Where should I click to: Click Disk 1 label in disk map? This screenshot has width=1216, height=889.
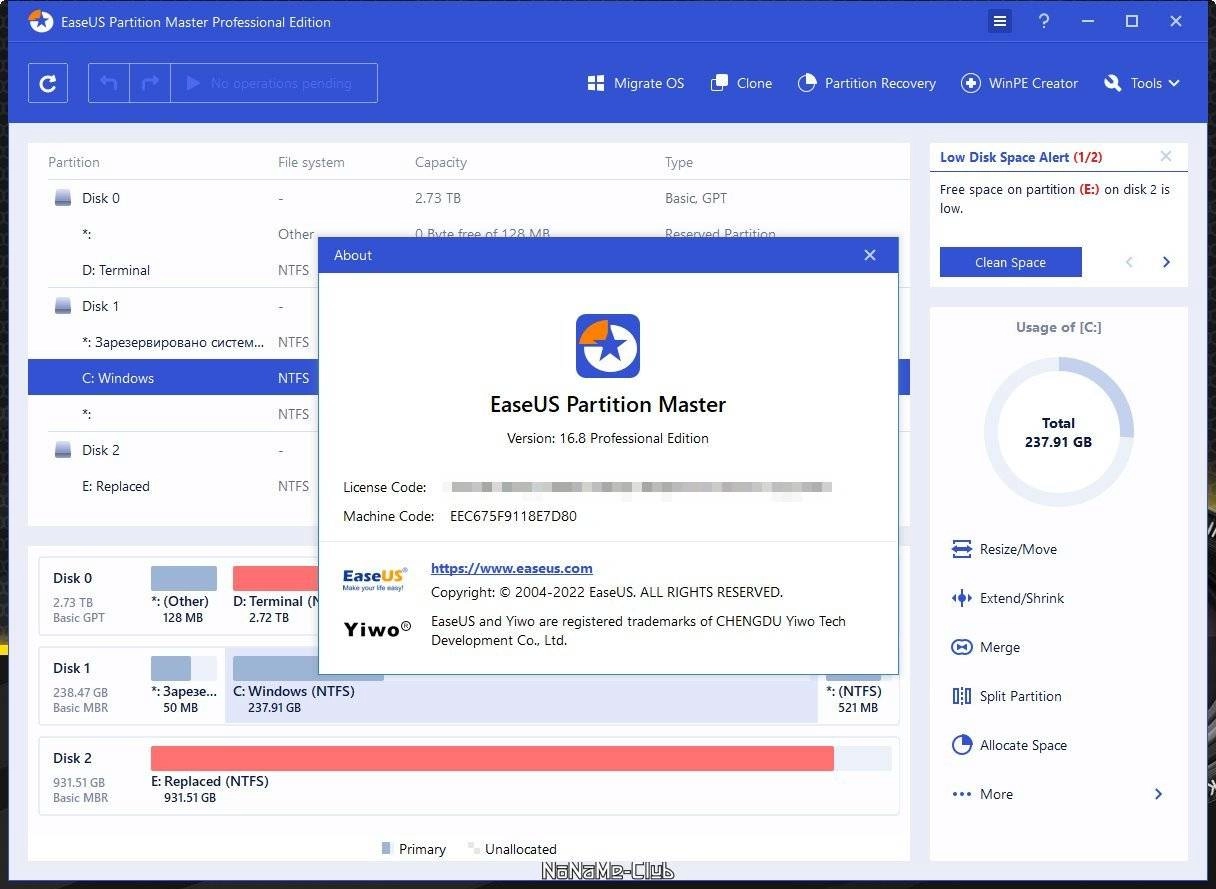72,668
